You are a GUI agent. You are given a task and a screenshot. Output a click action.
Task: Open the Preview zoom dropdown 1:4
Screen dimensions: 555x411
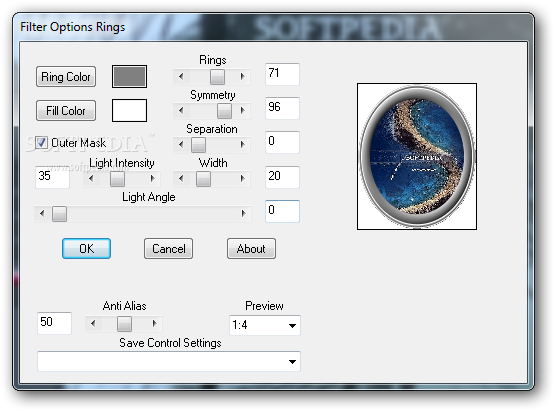(265, 325)
